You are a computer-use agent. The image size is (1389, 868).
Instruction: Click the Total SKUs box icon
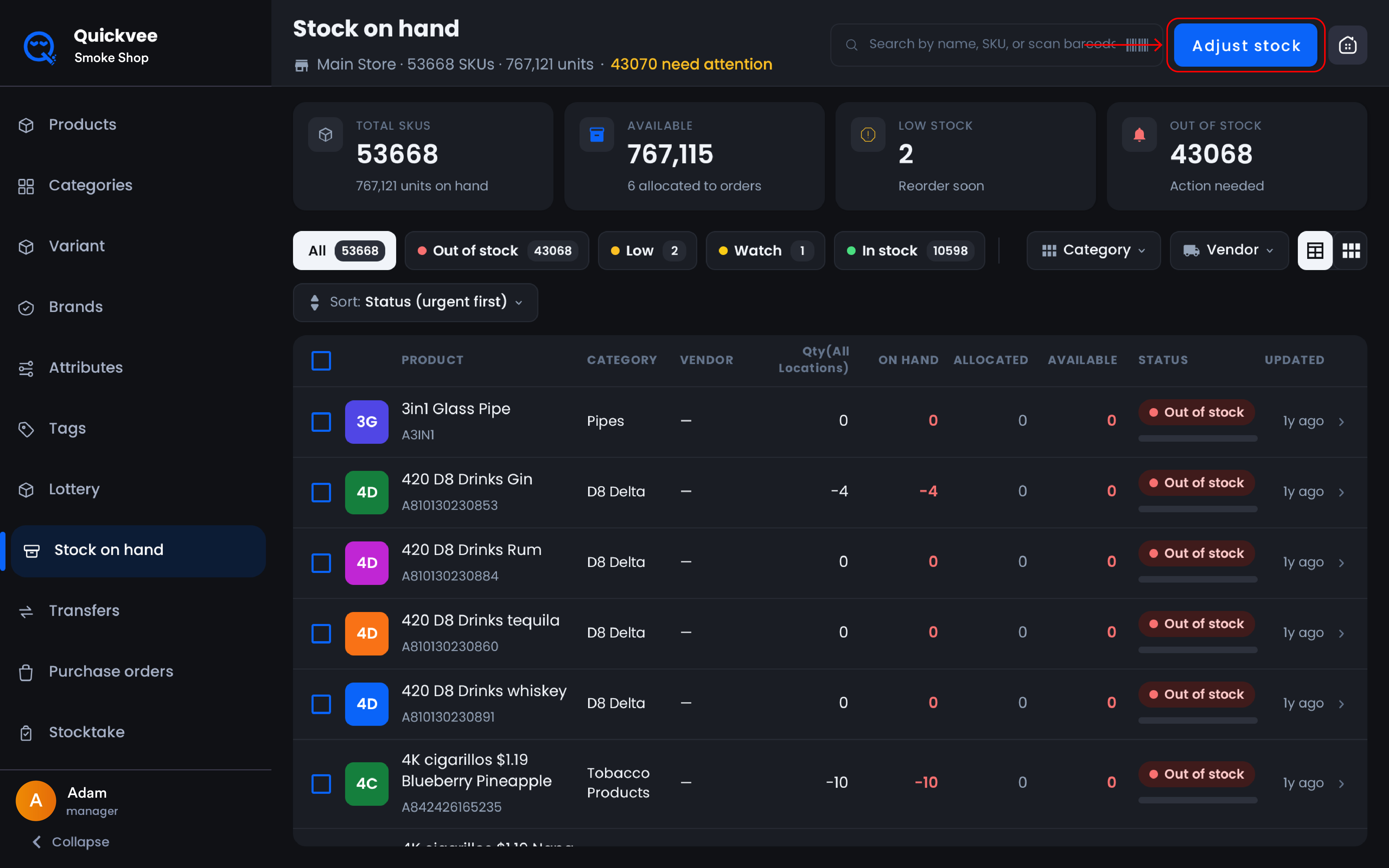click(x=326, y=135)
